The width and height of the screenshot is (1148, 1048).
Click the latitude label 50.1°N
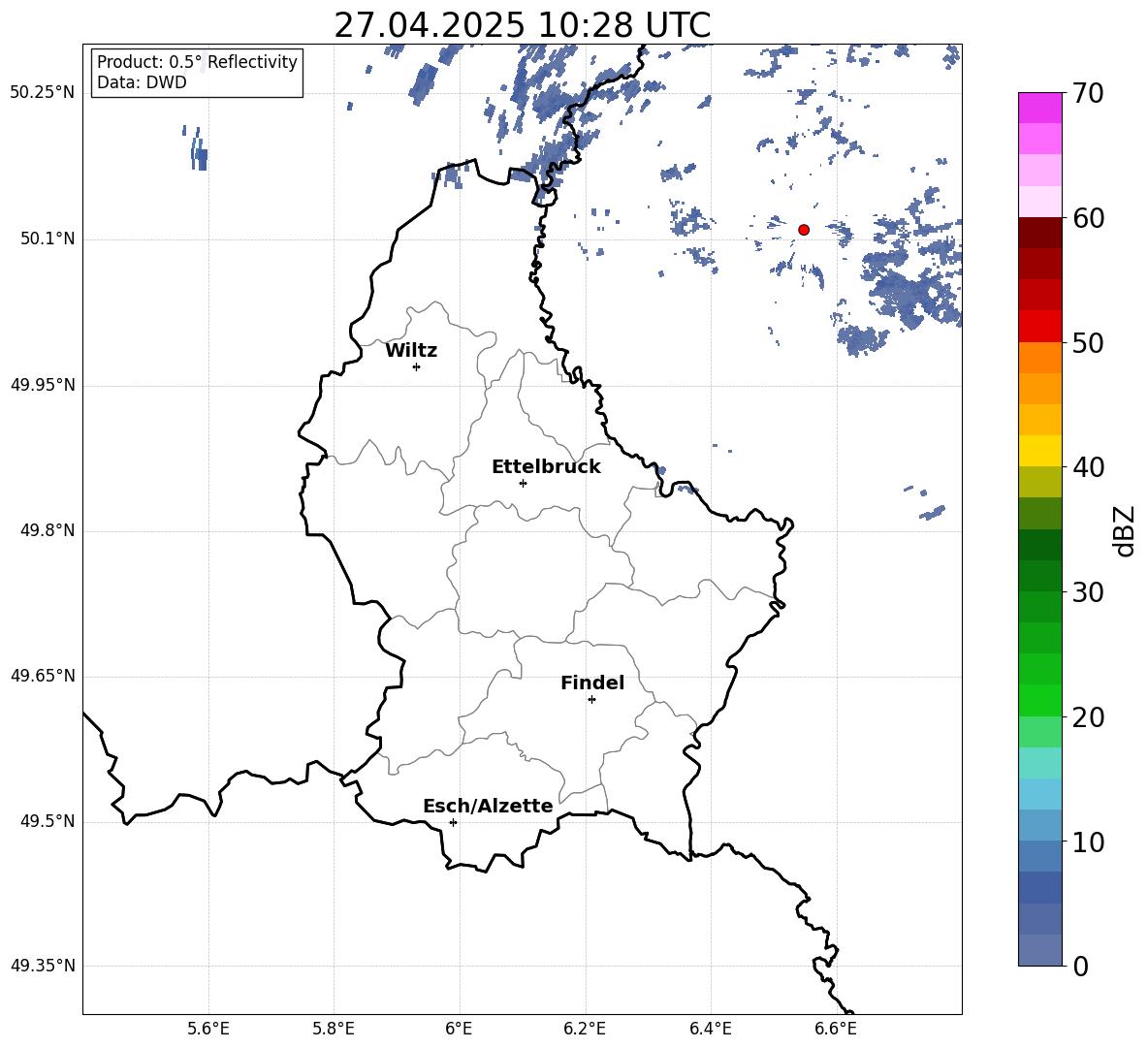coord(48,239)
